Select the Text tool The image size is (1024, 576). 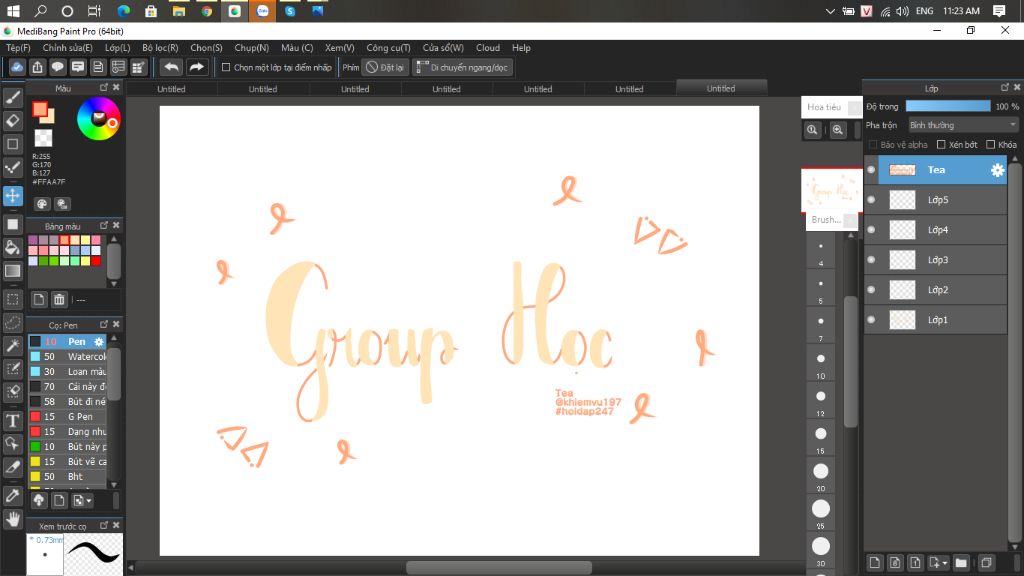[x=13, y=420]
